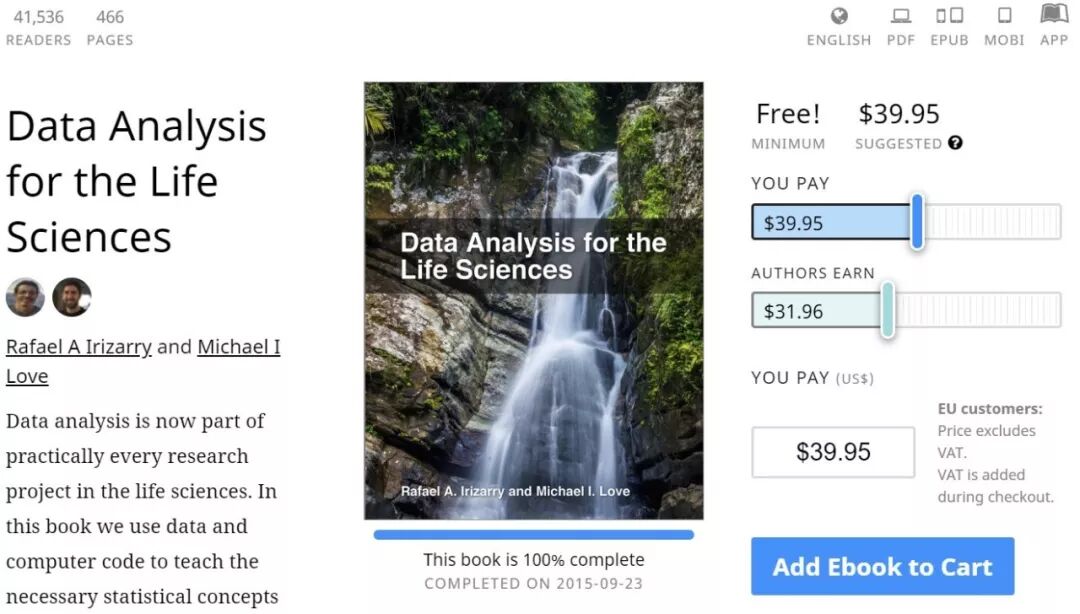
Task: Select the PDF format icon
Action: pyautogui.click(x=901, y=16)
